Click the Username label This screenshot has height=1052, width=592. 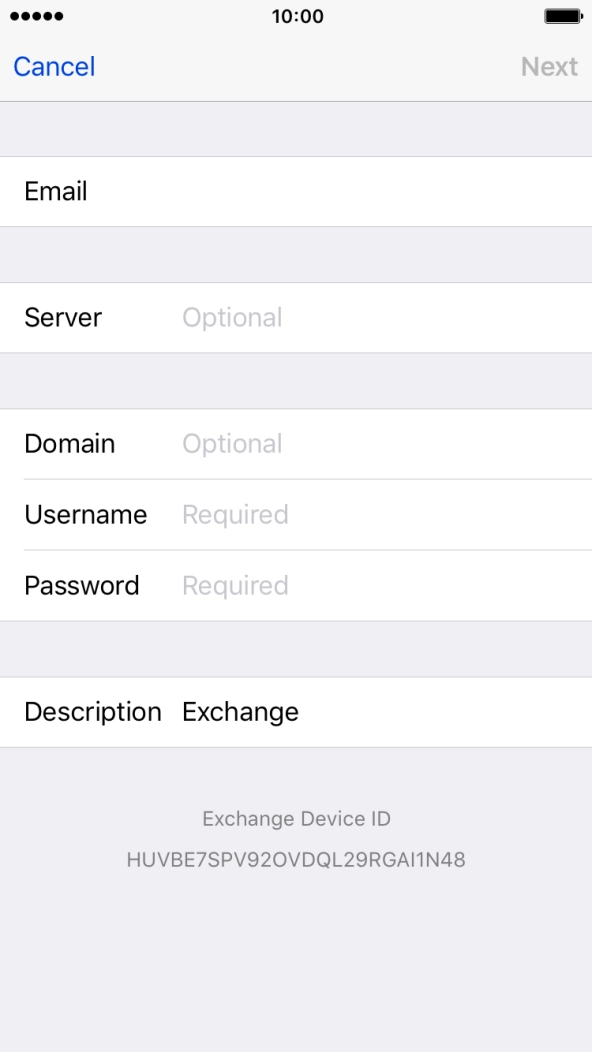86,514
